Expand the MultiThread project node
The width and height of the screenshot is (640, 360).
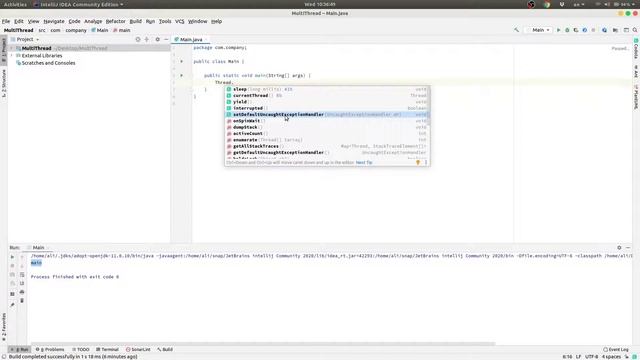11,48
